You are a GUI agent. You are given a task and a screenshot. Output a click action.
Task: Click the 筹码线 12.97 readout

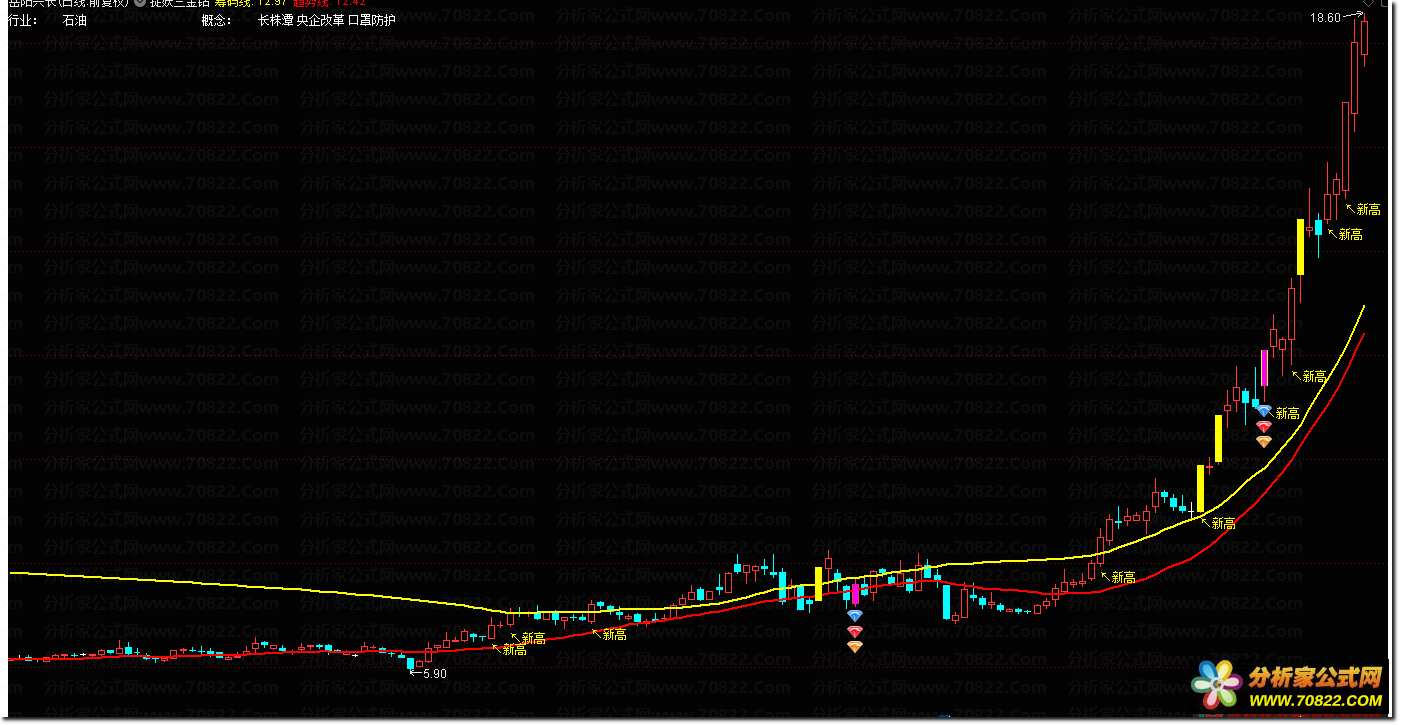250,3
